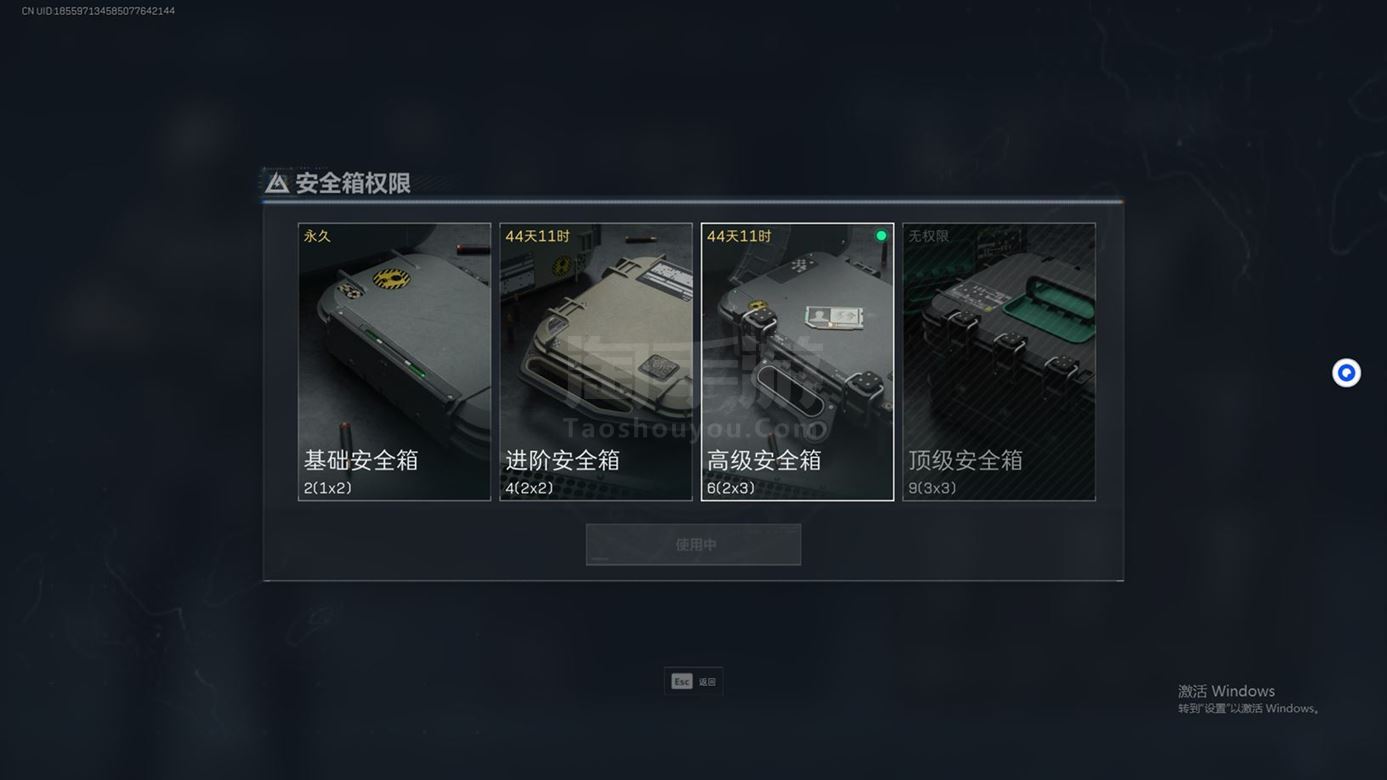Image resolution: width=1387 pixels, height=780 pixels.
Task: Click the 激活 Windows watermark text
Action: (x=1226, y=691)
